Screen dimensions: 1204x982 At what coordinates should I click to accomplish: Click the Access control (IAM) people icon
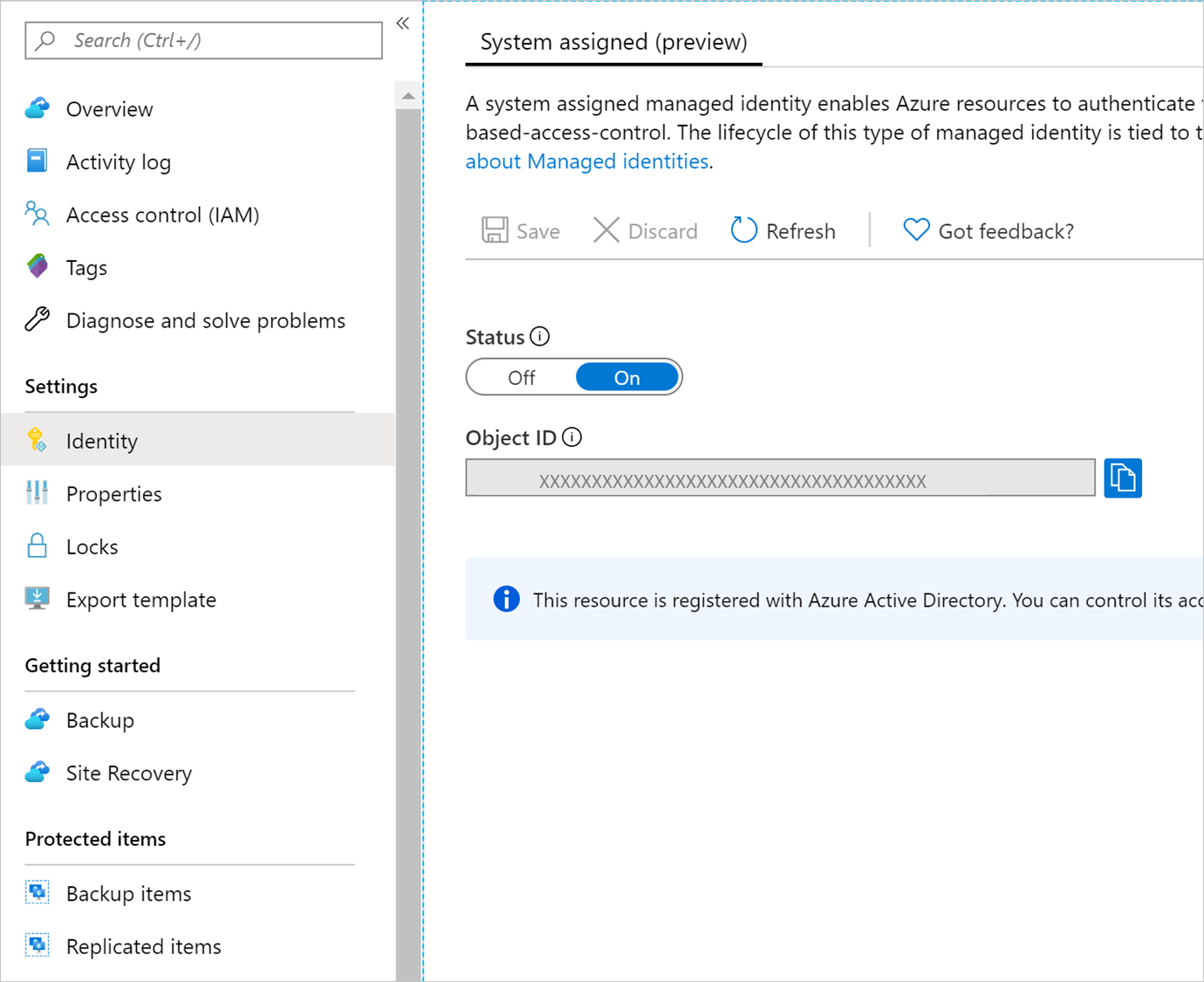point(38,214)
